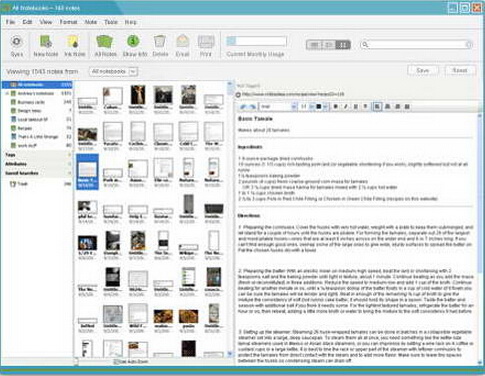Click inside the search input field
The image size is (485, 376).
(x=416, y=45)
